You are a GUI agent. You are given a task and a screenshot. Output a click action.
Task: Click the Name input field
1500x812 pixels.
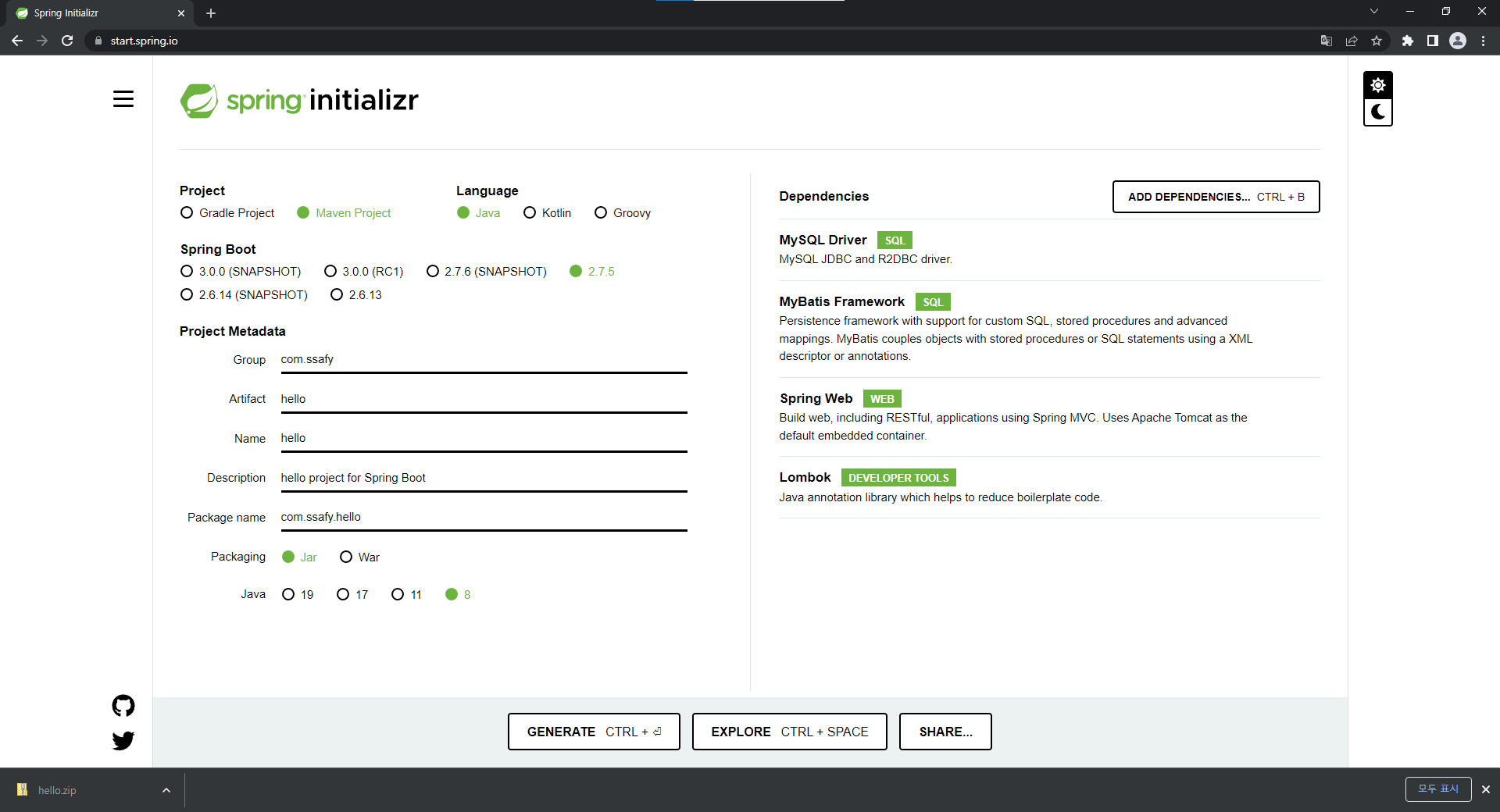tap(484, 439)
